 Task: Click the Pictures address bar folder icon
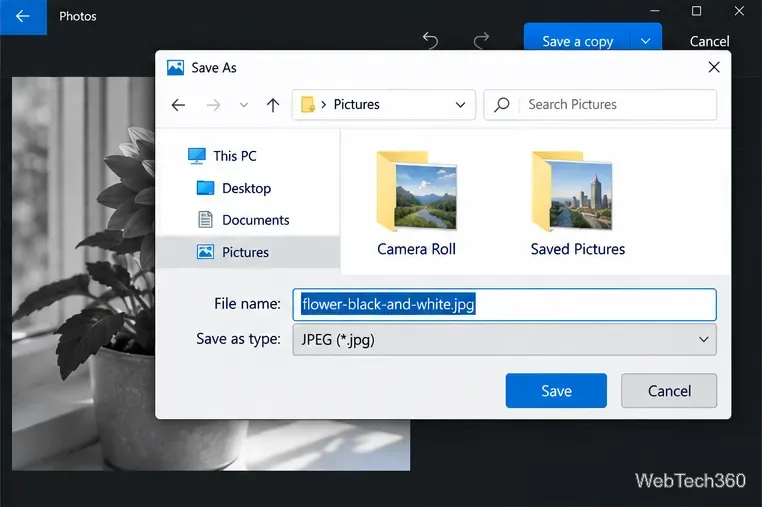[x=308, y=105]
